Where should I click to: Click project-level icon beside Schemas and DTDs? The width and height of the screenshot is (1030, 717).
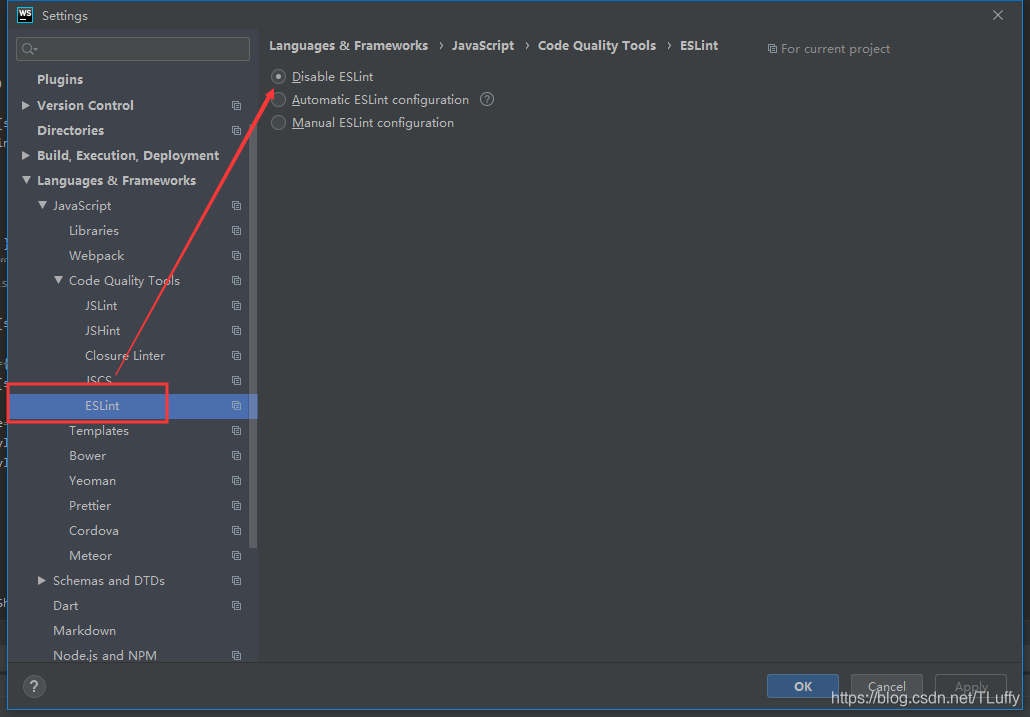(x=236, y=580)
